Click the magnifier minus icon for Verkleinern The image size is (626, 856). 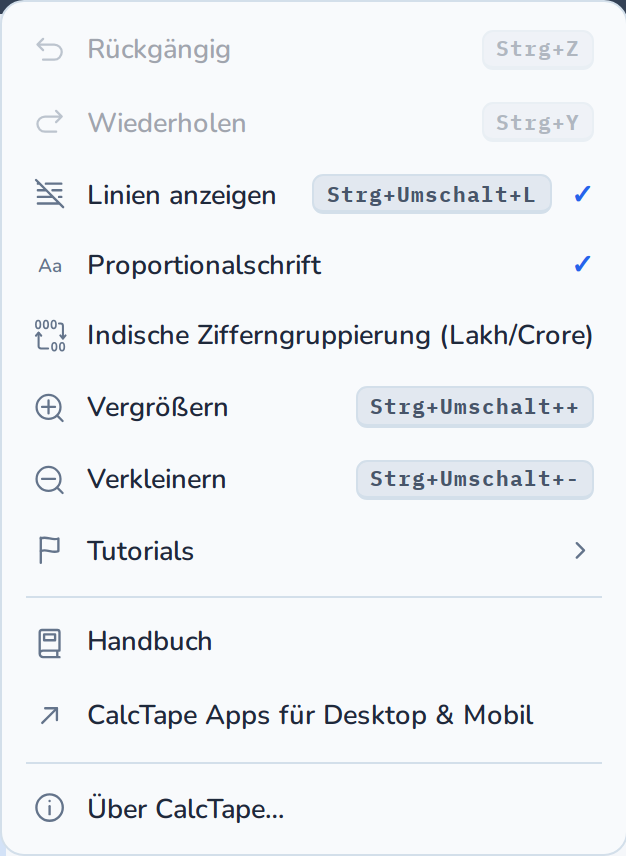[50, 480]
